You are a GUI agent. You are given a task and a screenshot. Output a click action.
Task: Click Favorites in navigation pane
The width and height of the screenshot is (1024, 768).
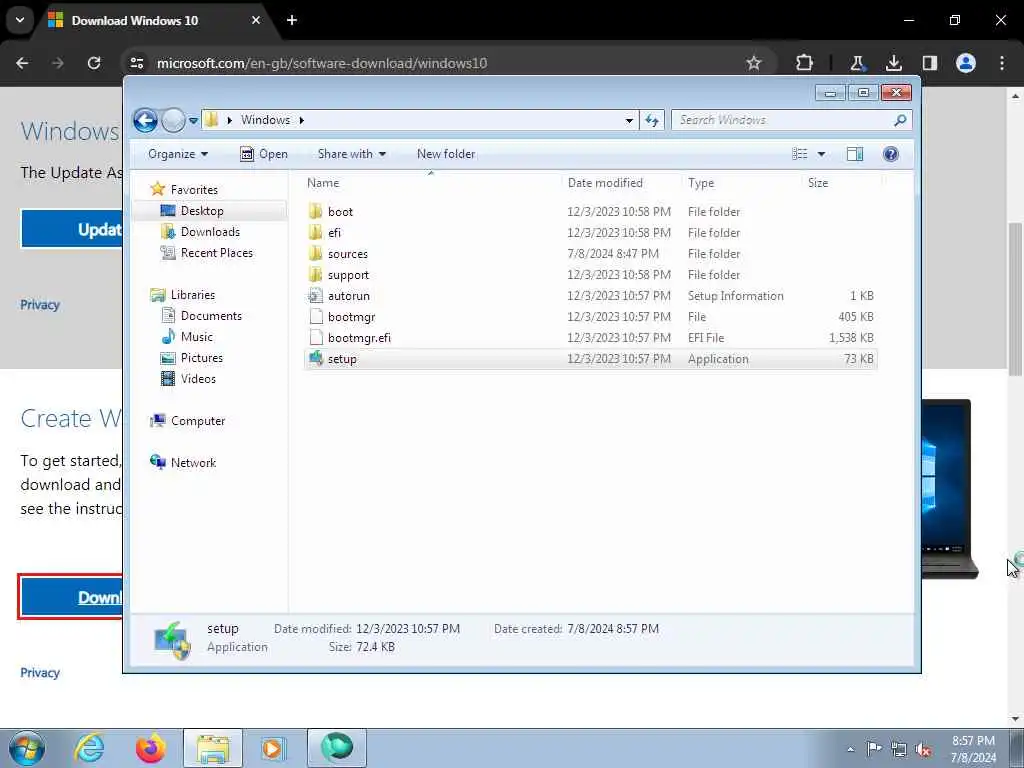194,189
